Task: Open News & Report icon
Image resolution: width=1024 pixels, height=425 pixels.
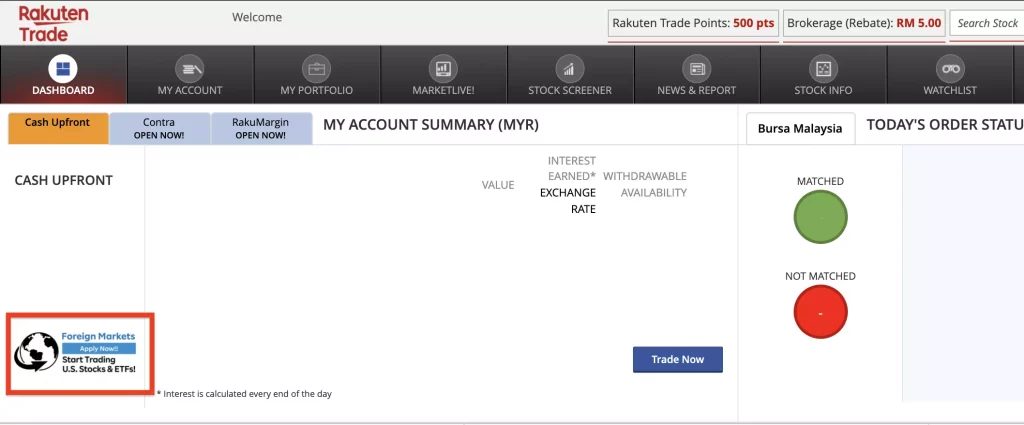Action: (x=696, y=68)
